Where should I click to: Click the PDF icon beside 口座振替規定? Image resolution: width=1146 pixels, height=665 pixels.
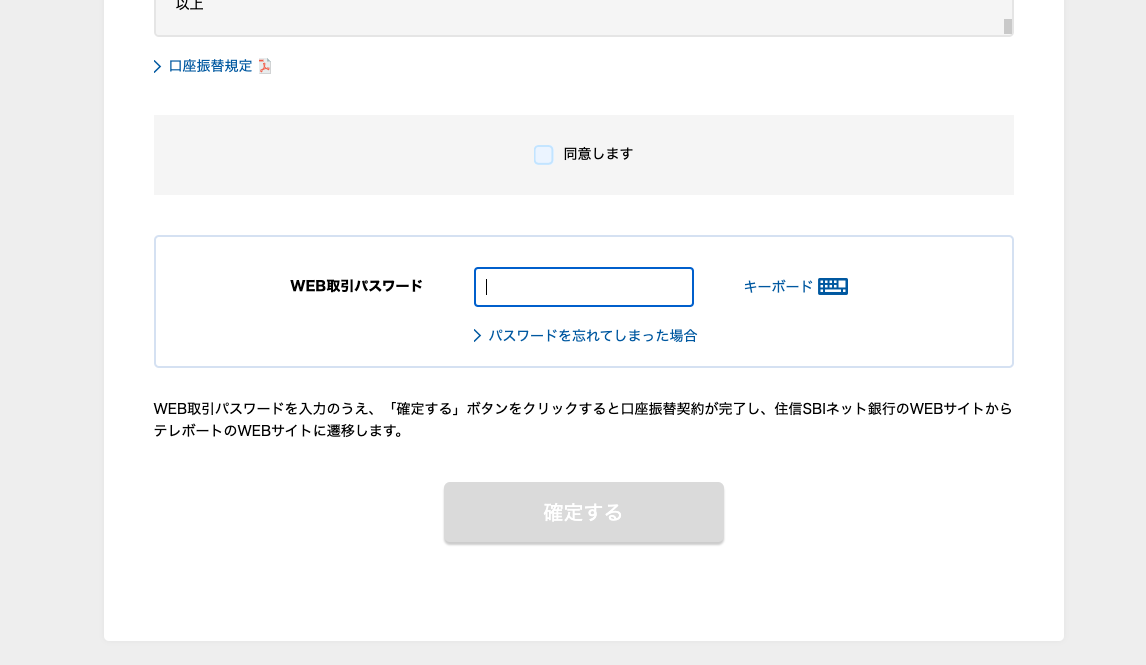tap(265, 66)
